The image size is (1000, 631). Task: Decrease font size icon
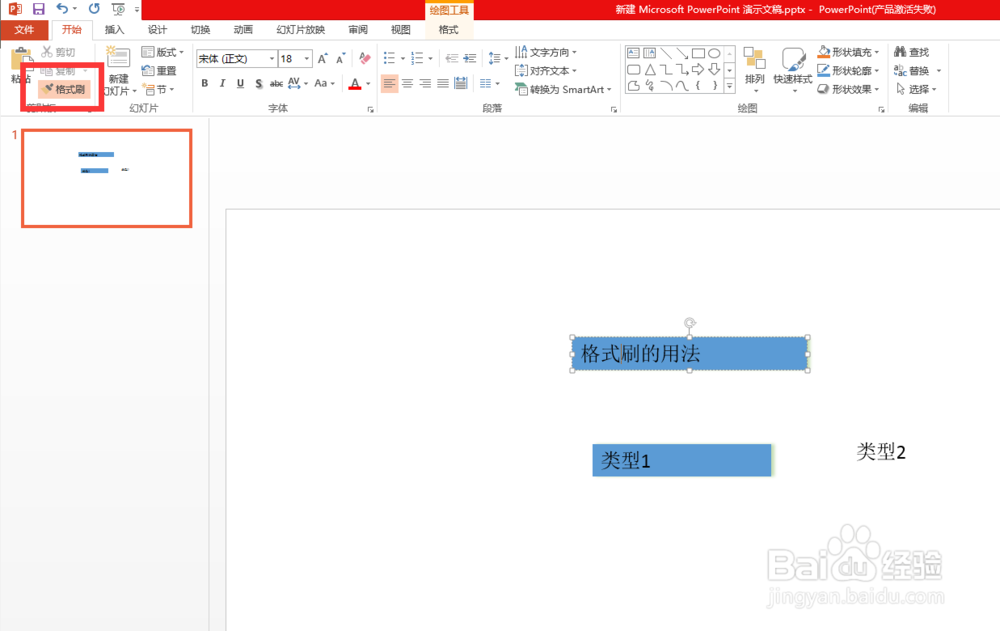click(x=341, y=59)
